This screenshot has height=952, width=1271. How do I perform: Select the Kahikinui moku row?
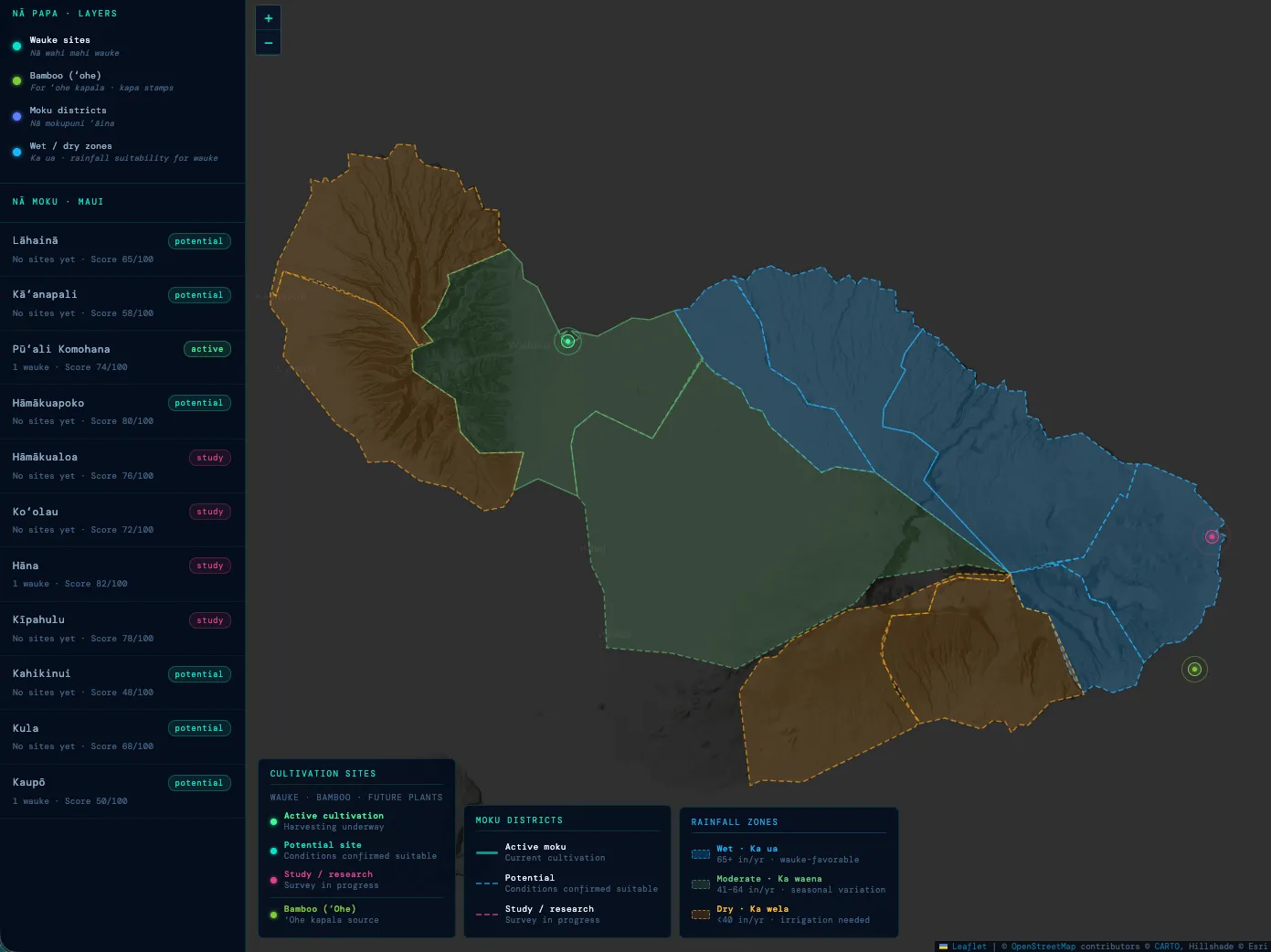(x=122, y=682)
